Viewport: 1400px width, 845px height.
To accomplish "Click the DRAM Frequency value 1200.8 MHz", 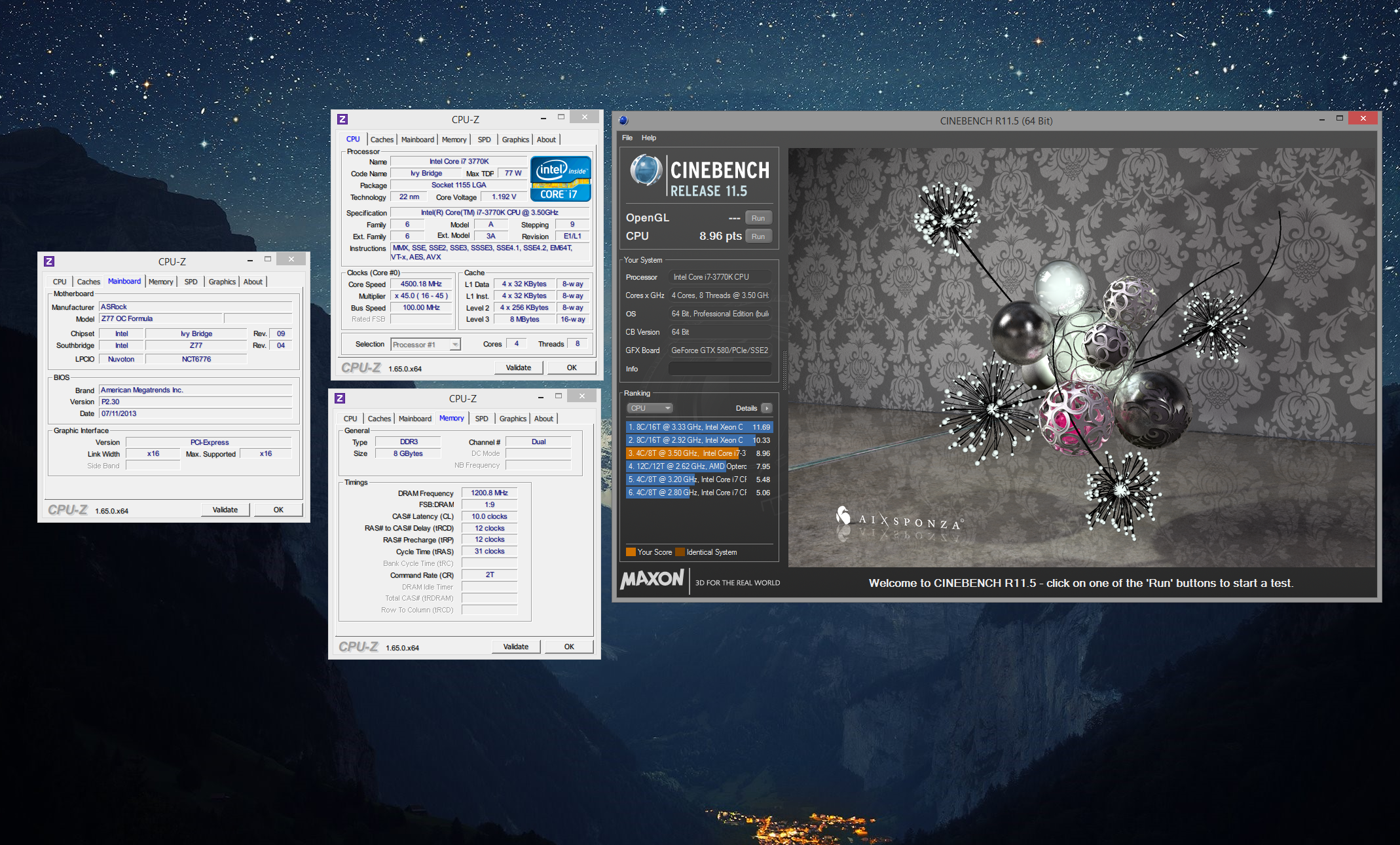I will 490,493.
